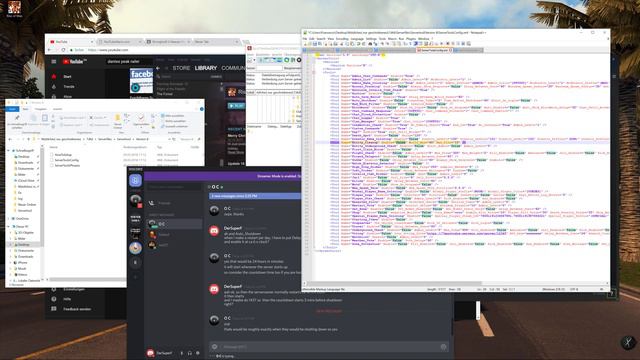Open the Ansicht tab in Explorer ribbon

click(x=58, y=109)
